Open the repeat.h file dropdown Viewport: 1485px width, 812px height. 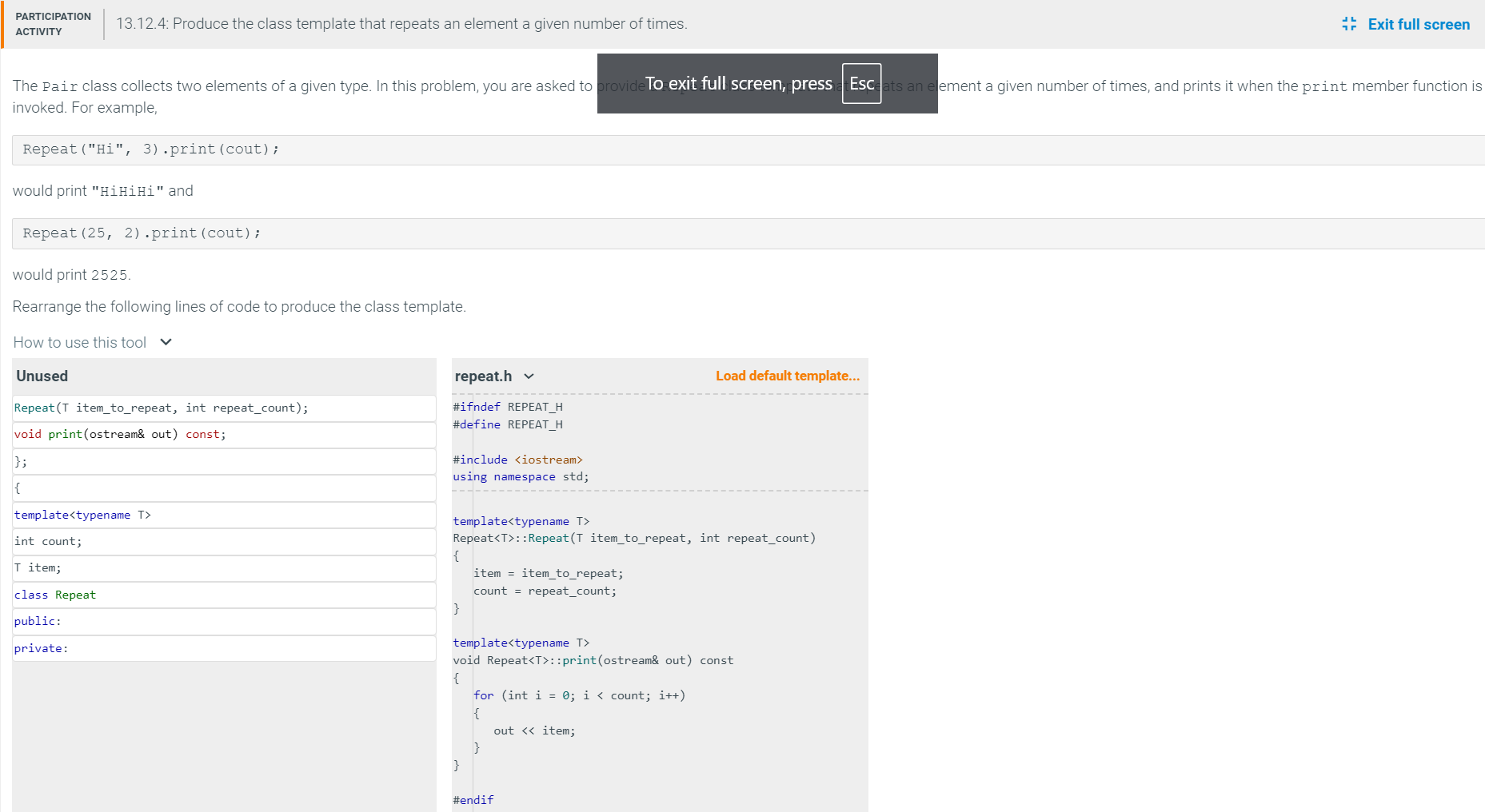[x=529, y=376]
